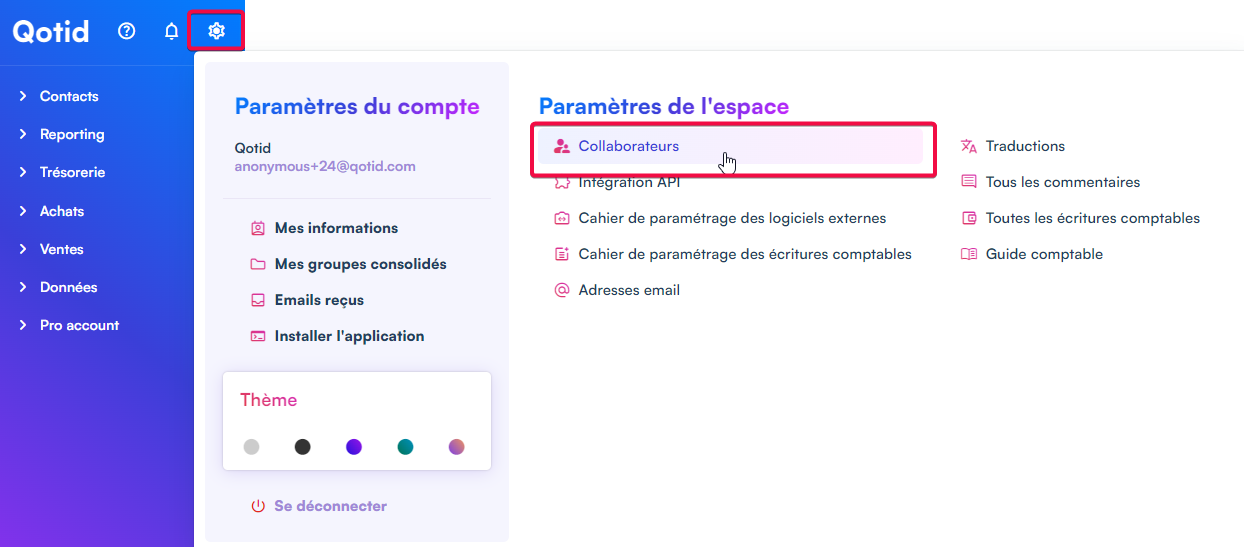This screenshot has width=1244, height=547.
Task: Select the teal theme swatch
Action: (x=405, y=447)
